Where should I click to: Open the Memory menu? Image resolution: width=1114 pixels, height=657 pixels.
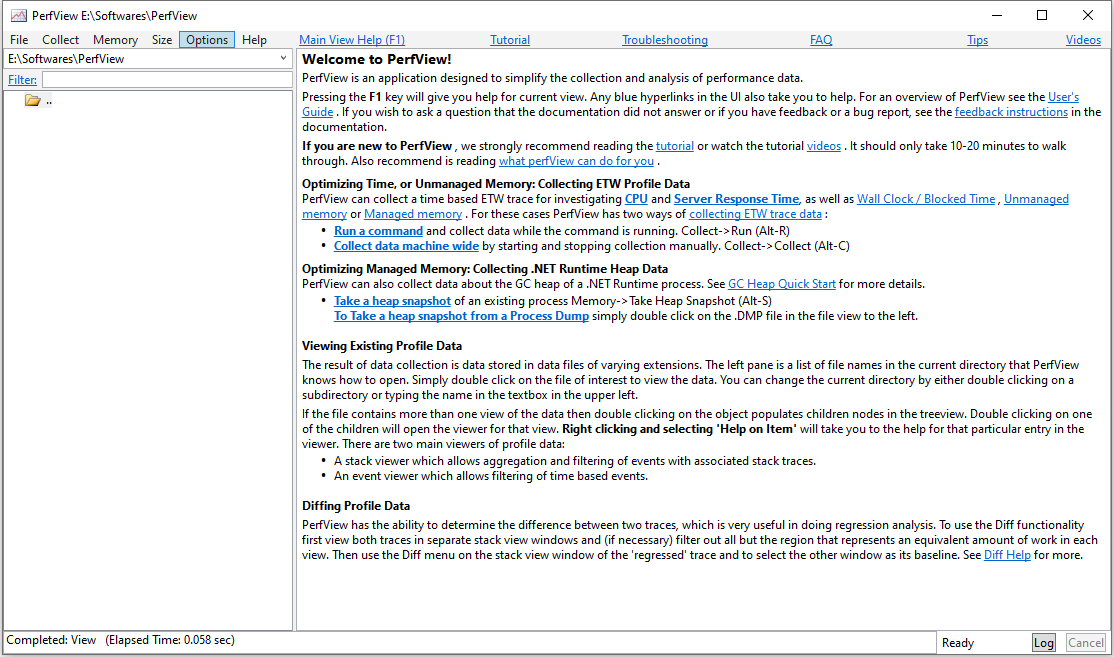coord(115,40)
